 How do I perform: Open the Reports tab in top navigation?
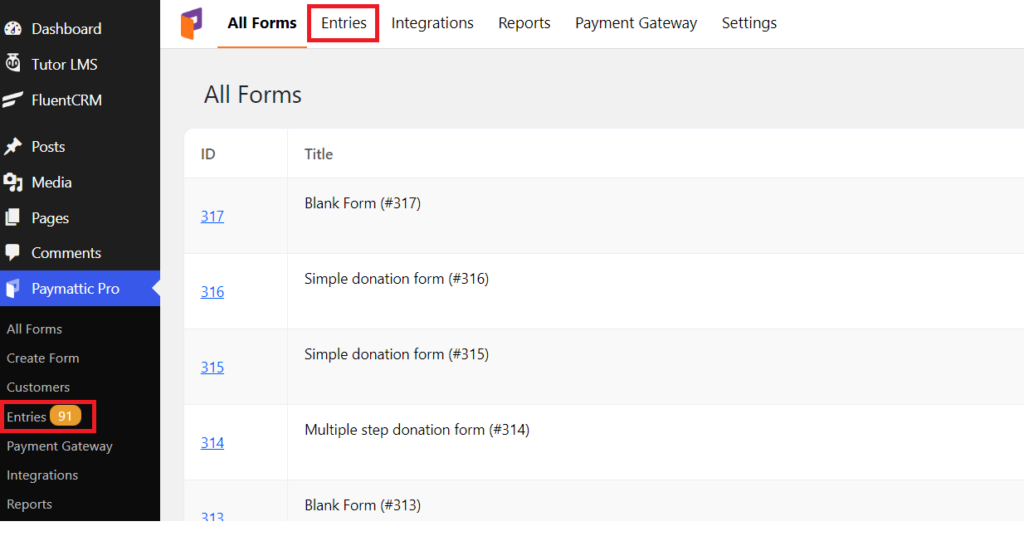coord(524,23)
